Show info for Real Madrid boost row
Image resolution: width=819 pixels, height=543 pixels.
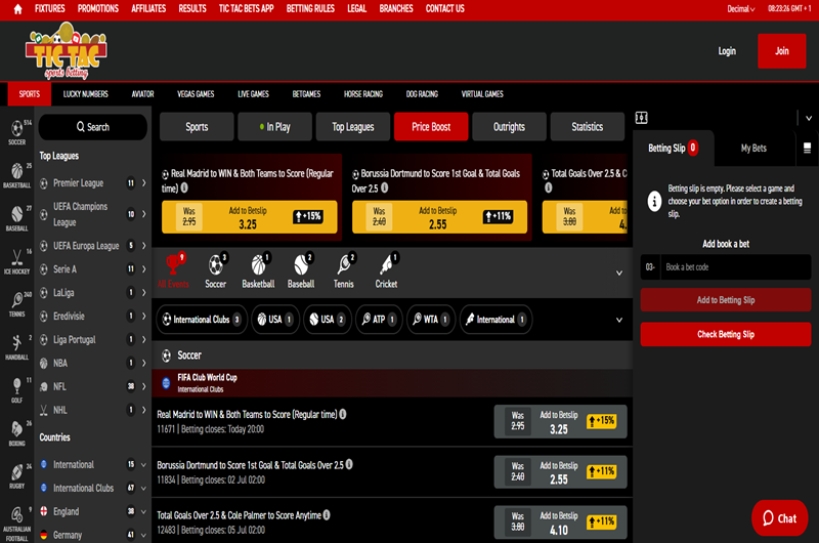pyautogui.click(x=343, y=414)
